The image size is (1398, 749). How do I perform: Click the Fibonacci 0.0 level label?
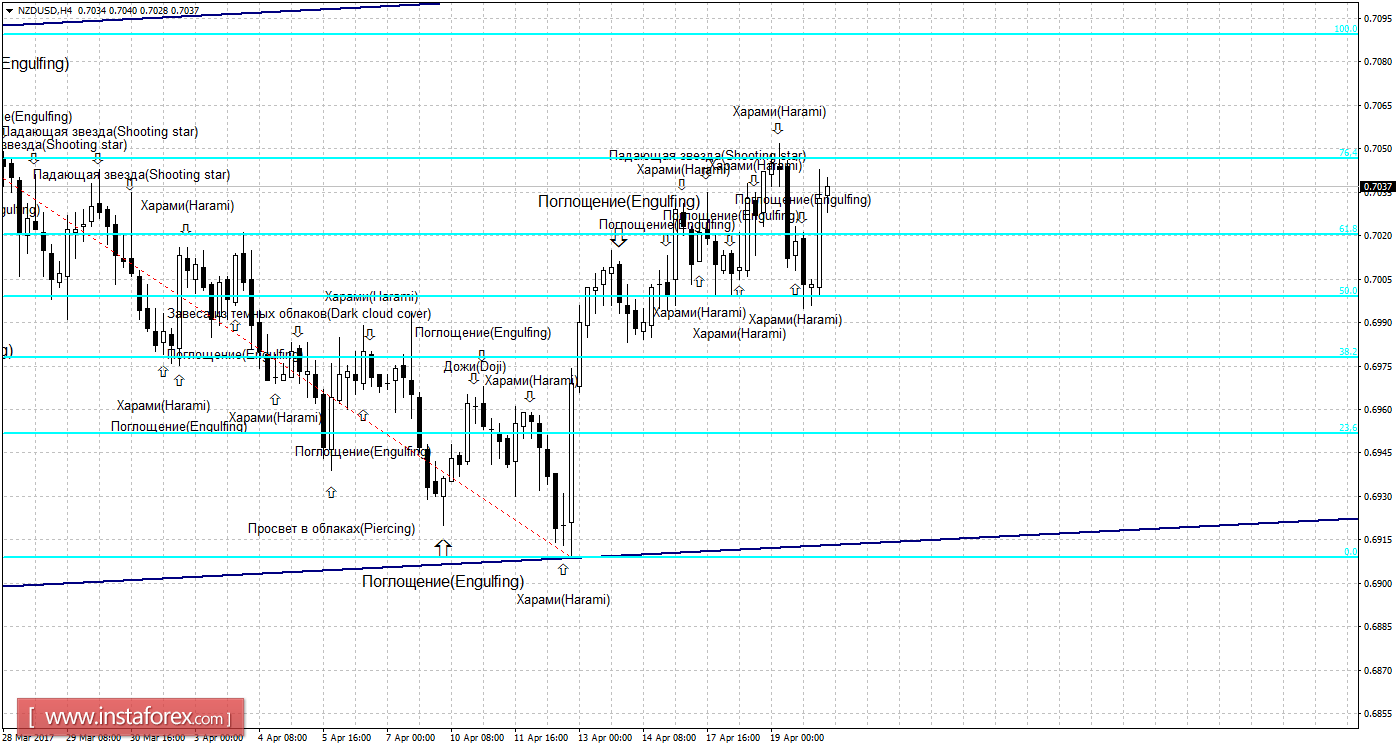[x=1350, y=552]
